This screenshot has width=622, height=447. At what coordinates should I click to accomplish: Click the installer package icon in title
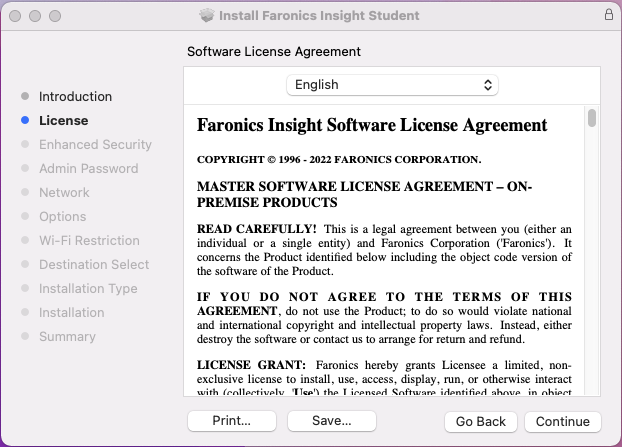click(207, 16)
